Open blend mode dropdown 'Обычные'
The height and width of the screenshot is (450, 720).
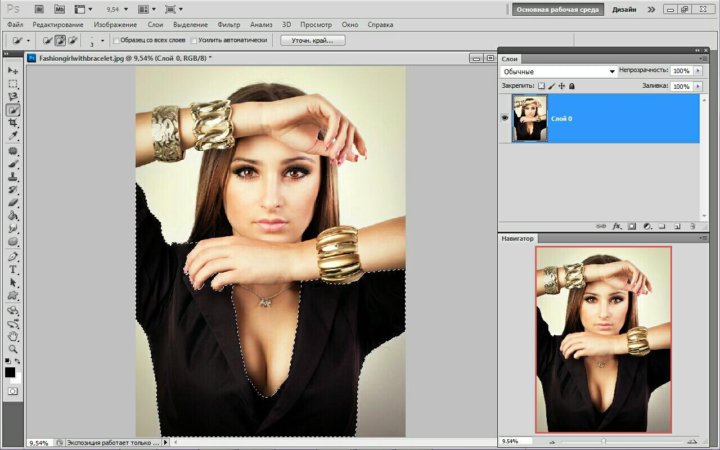[558, 71]
